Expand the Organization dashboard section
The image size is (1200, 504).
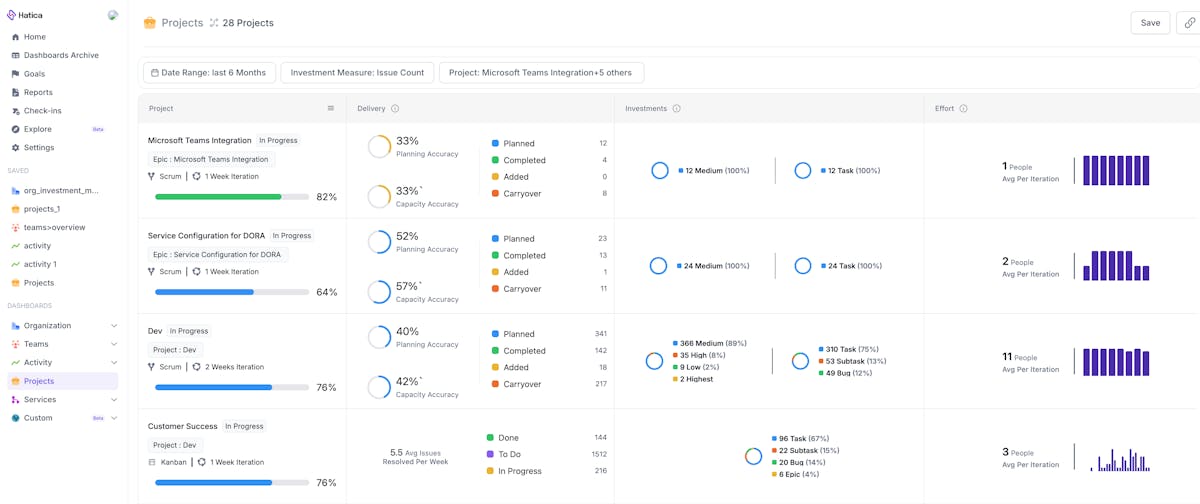point(114,326)
